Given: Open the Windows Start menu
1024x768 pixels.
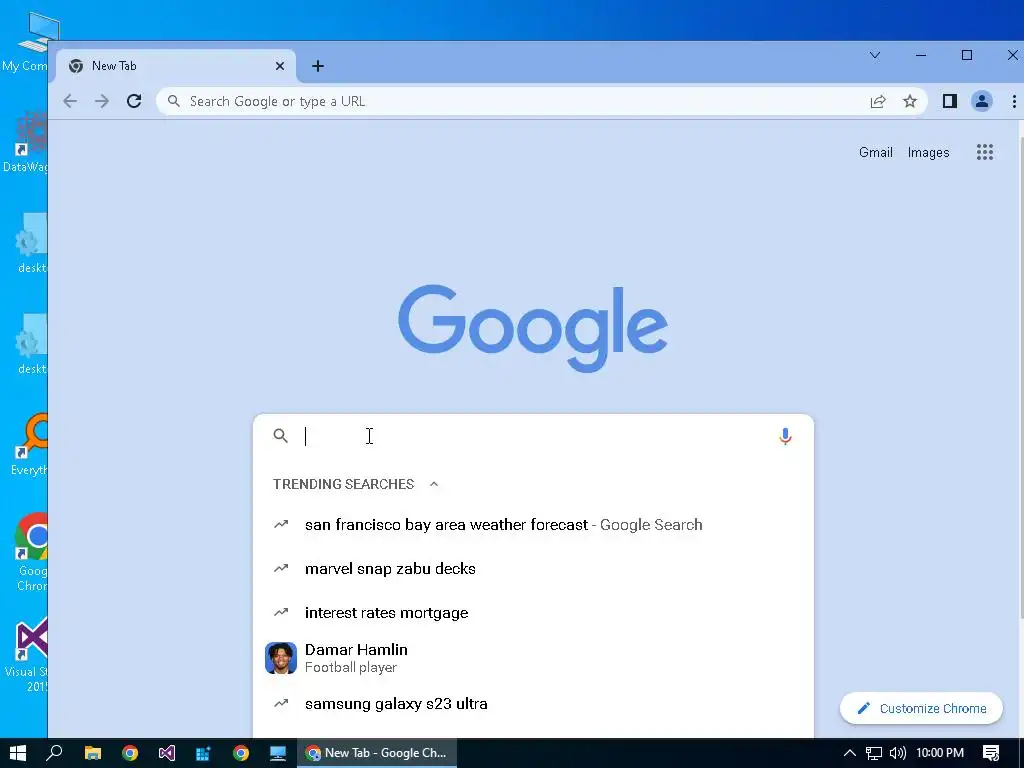Looking at the screenshot, I should pyautogui.click(x=18, y=753).
